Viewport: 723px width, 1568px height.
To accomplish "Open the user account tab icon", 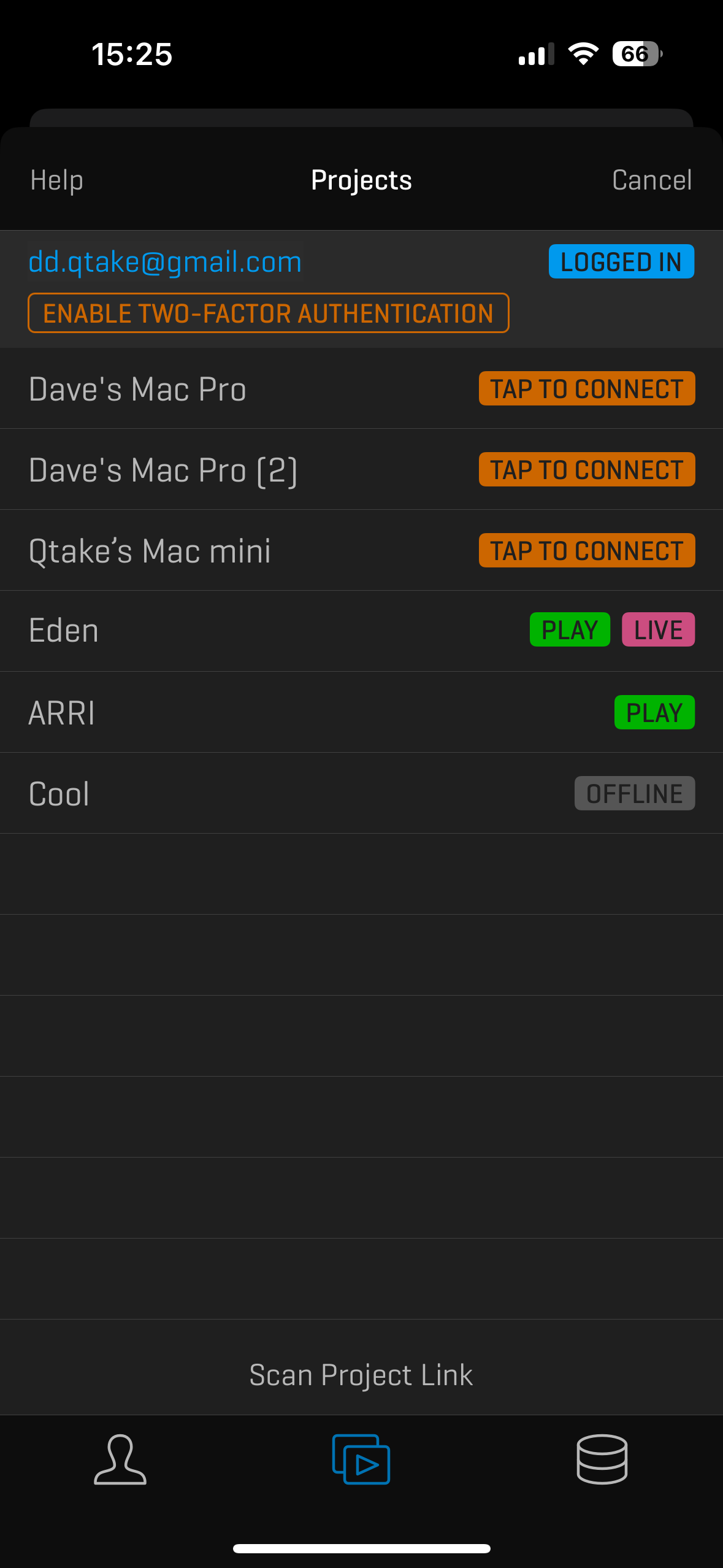I will [x=120, y=1459].
